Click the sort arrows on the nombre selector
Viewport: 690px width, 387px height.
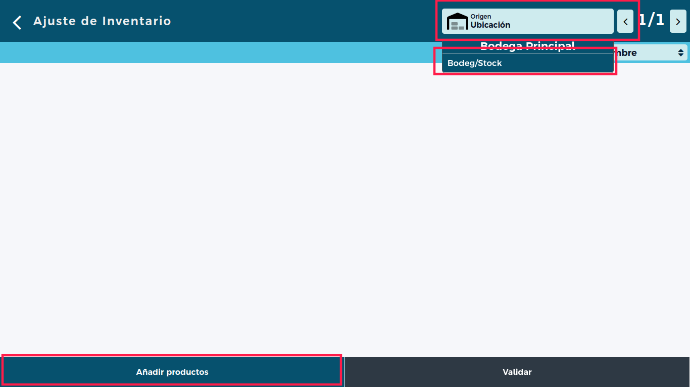(x=681, y=53)
